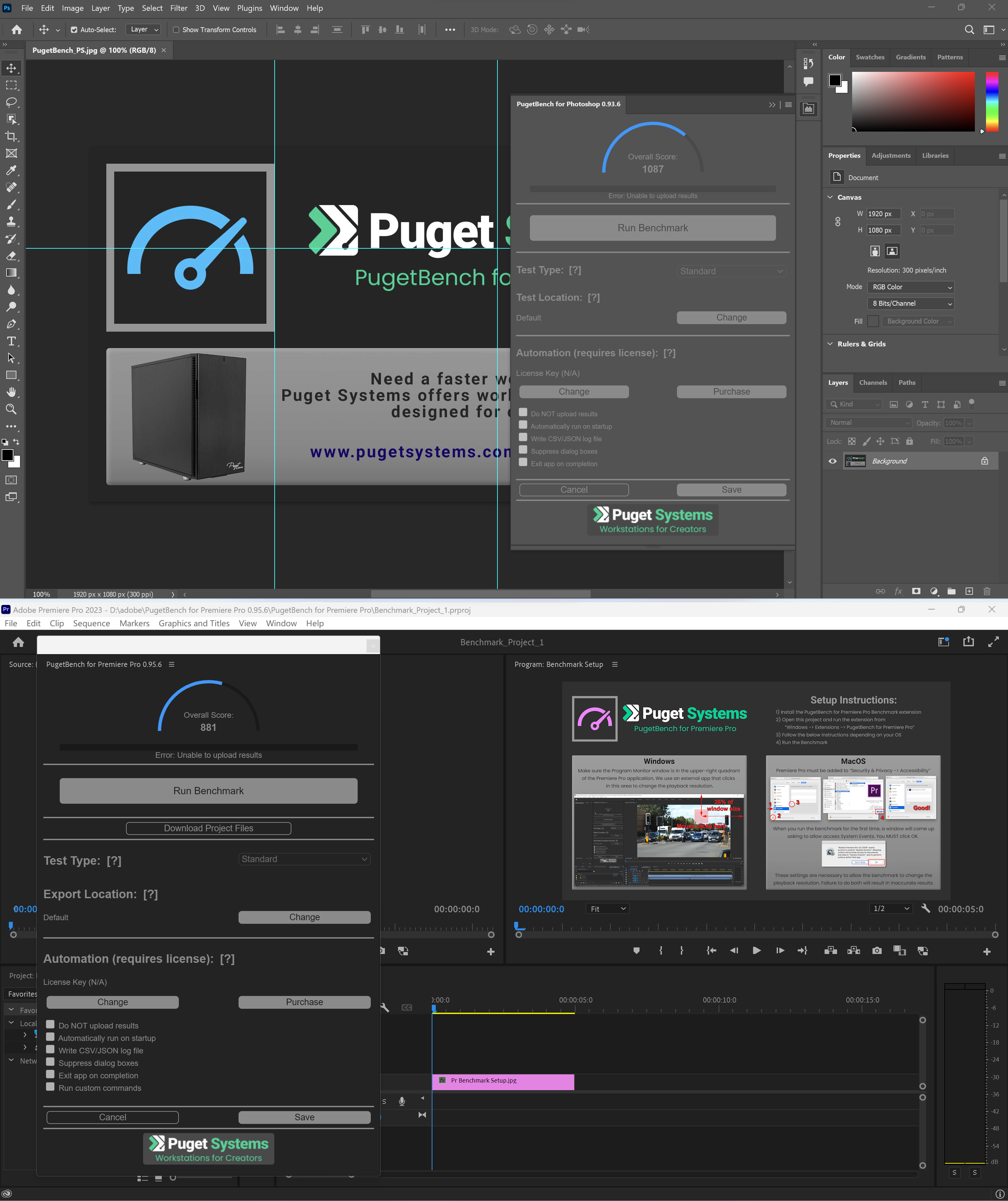Choose the Clone Stamp tool

pyautogui.click(x=11, y=221)
